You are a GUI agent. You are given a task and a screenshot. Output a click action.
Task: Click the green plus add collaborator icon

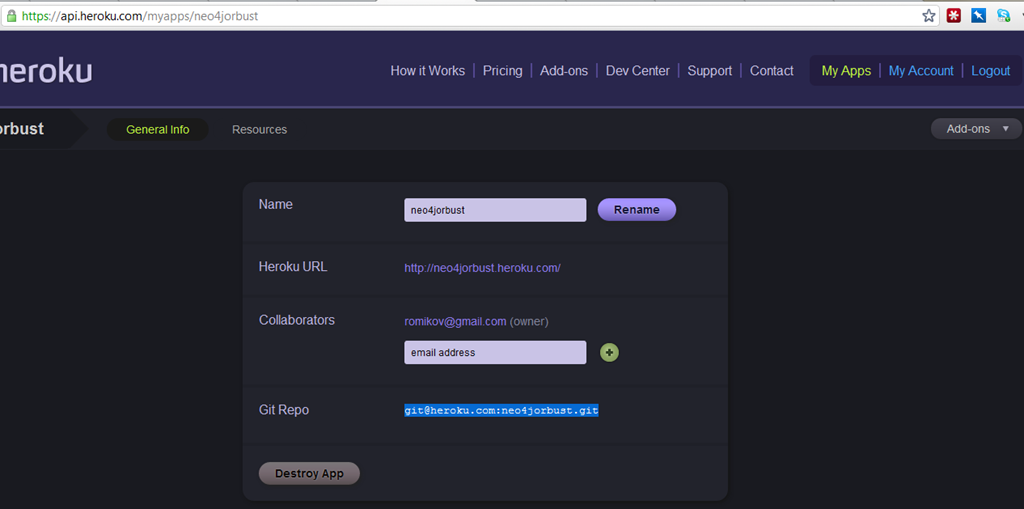[x=609, y=352]
